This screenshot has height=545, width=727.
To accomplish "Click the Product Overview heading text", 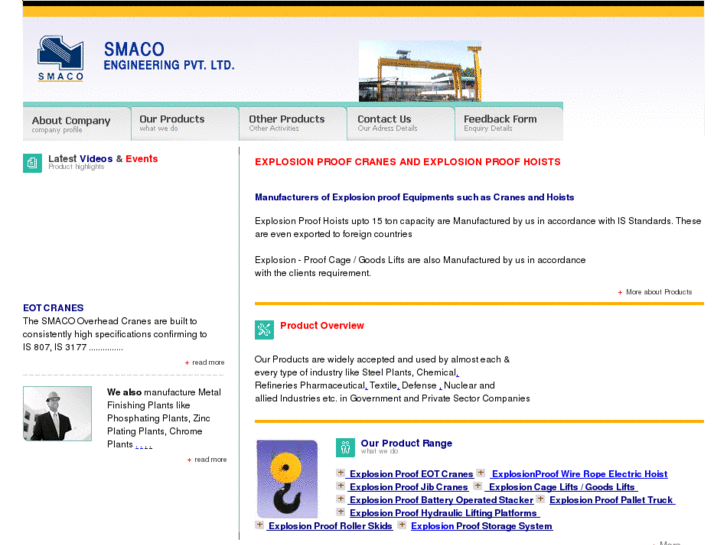I will click(322, 326).
